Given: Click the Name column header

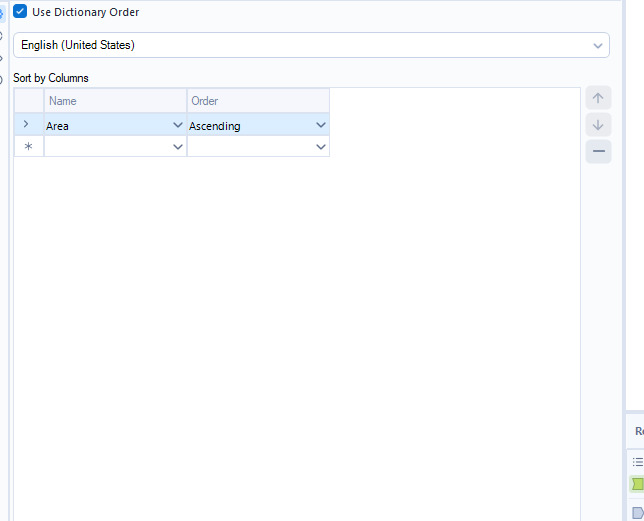Looking at the screenshot, I should (x=115, y=101).
